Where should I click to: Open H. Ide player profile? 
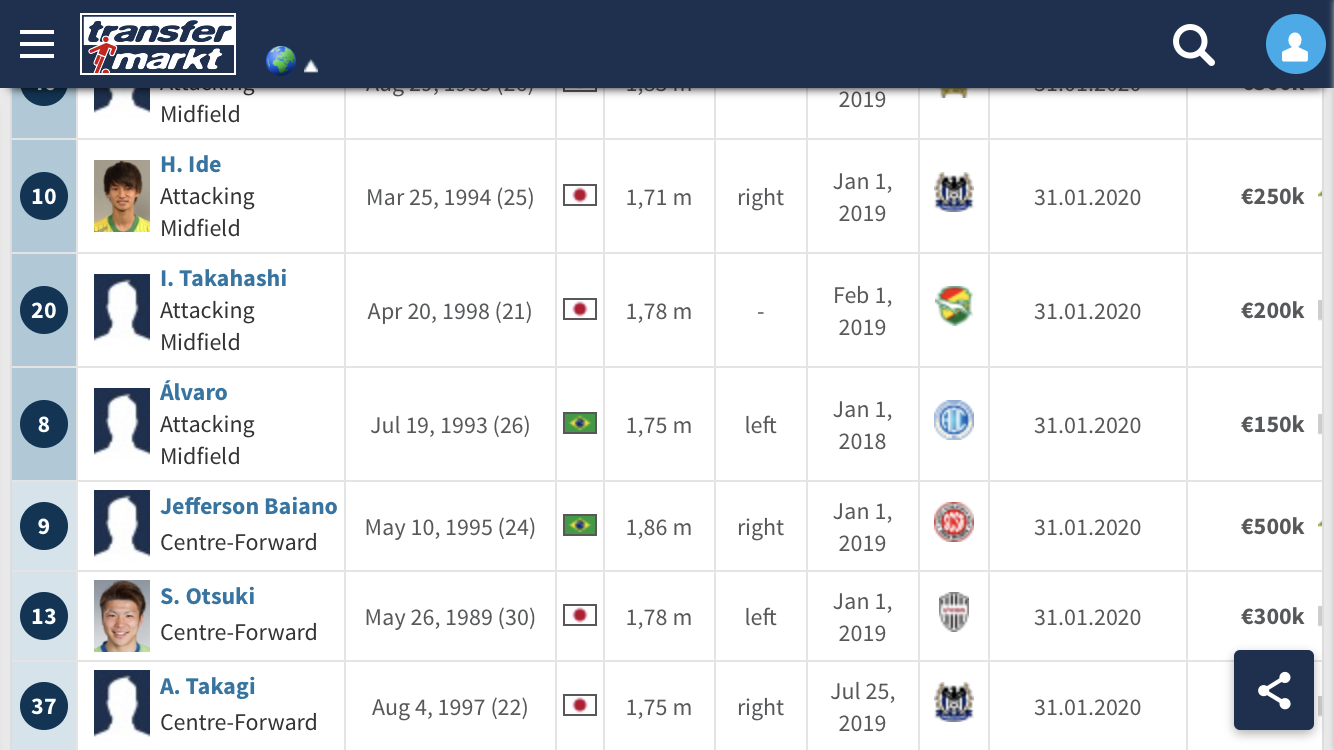(x=191, y=164)
